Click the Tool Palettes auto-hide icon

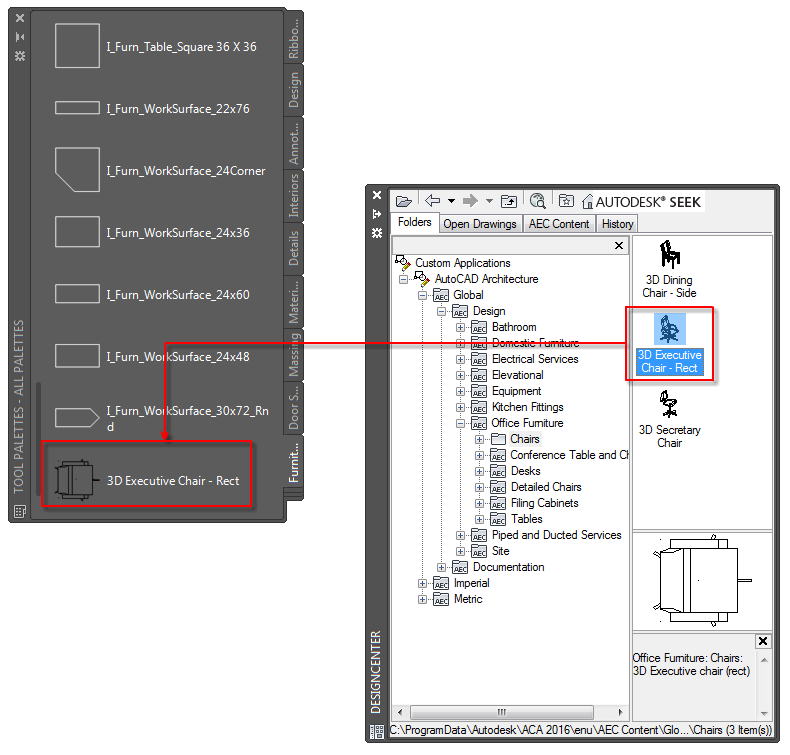click(20, 37)
